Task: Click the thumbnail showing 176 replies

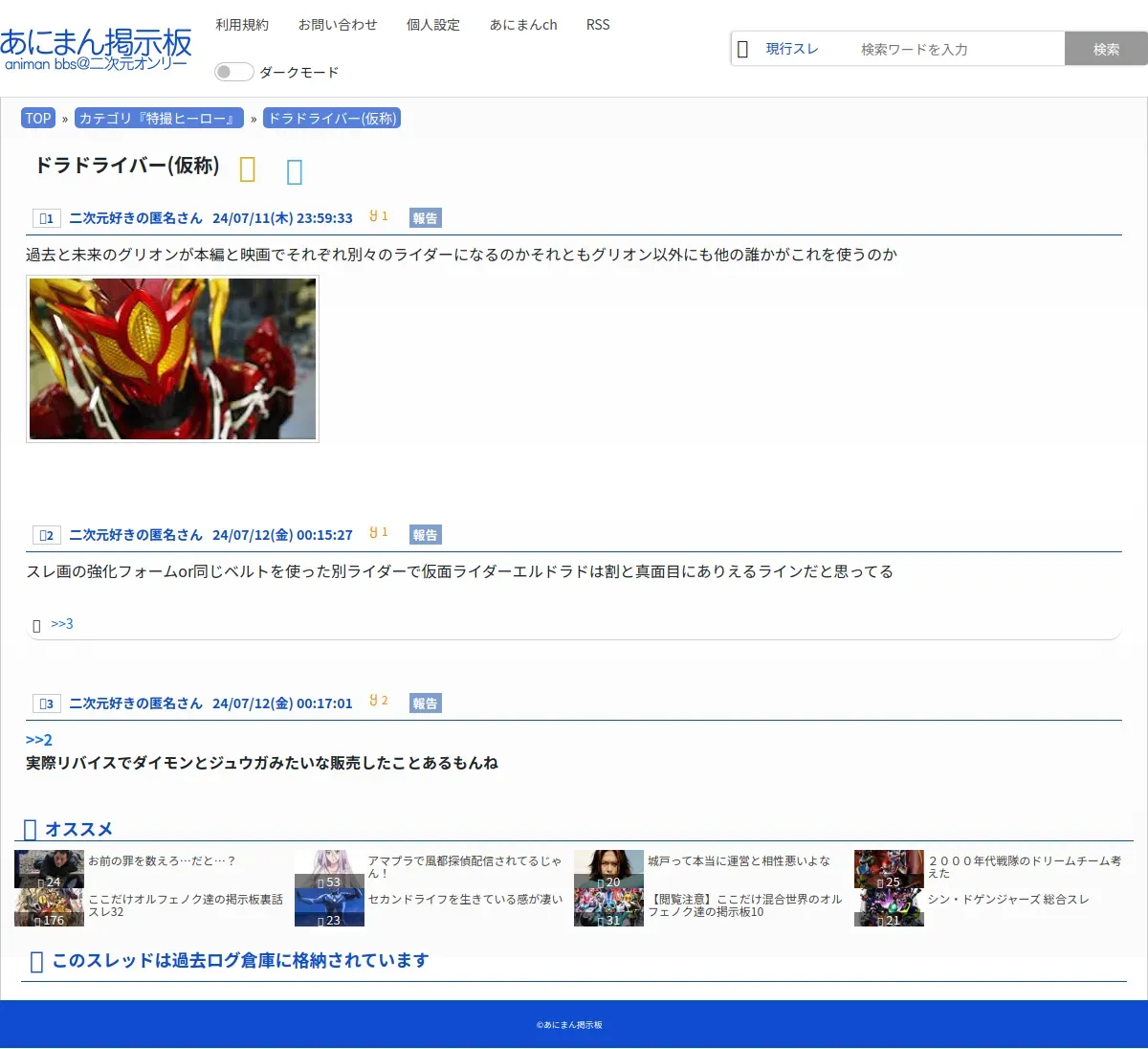Action: pos(49,907)
